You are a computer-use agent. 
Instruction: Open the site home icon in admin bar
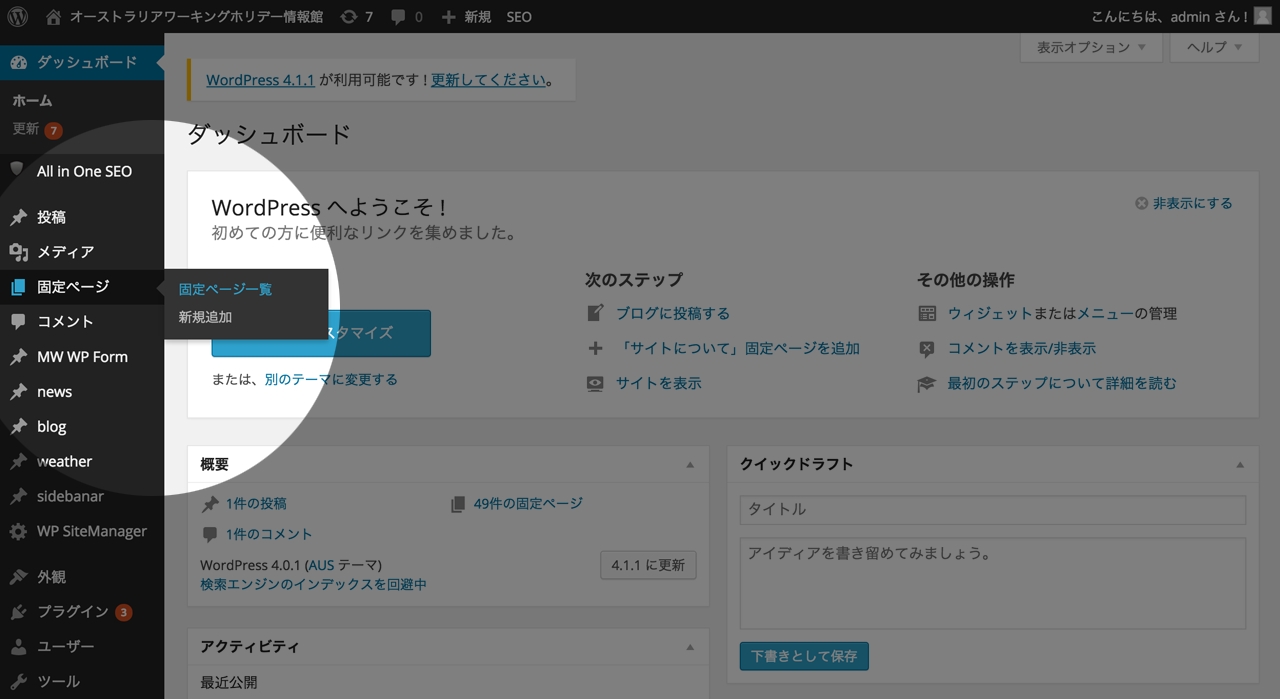54,16
